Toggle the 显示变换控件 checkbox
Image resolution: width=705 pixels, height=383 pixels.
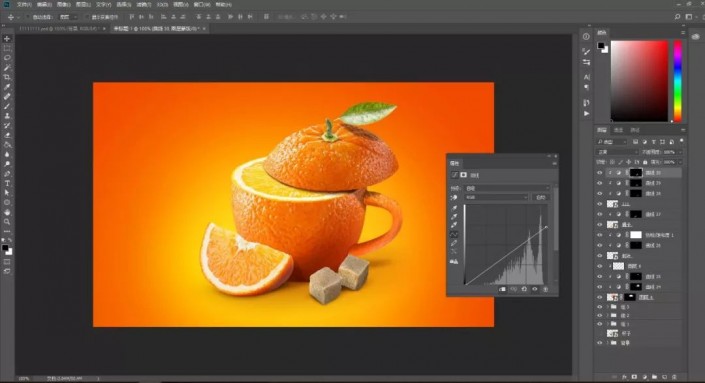87,17
